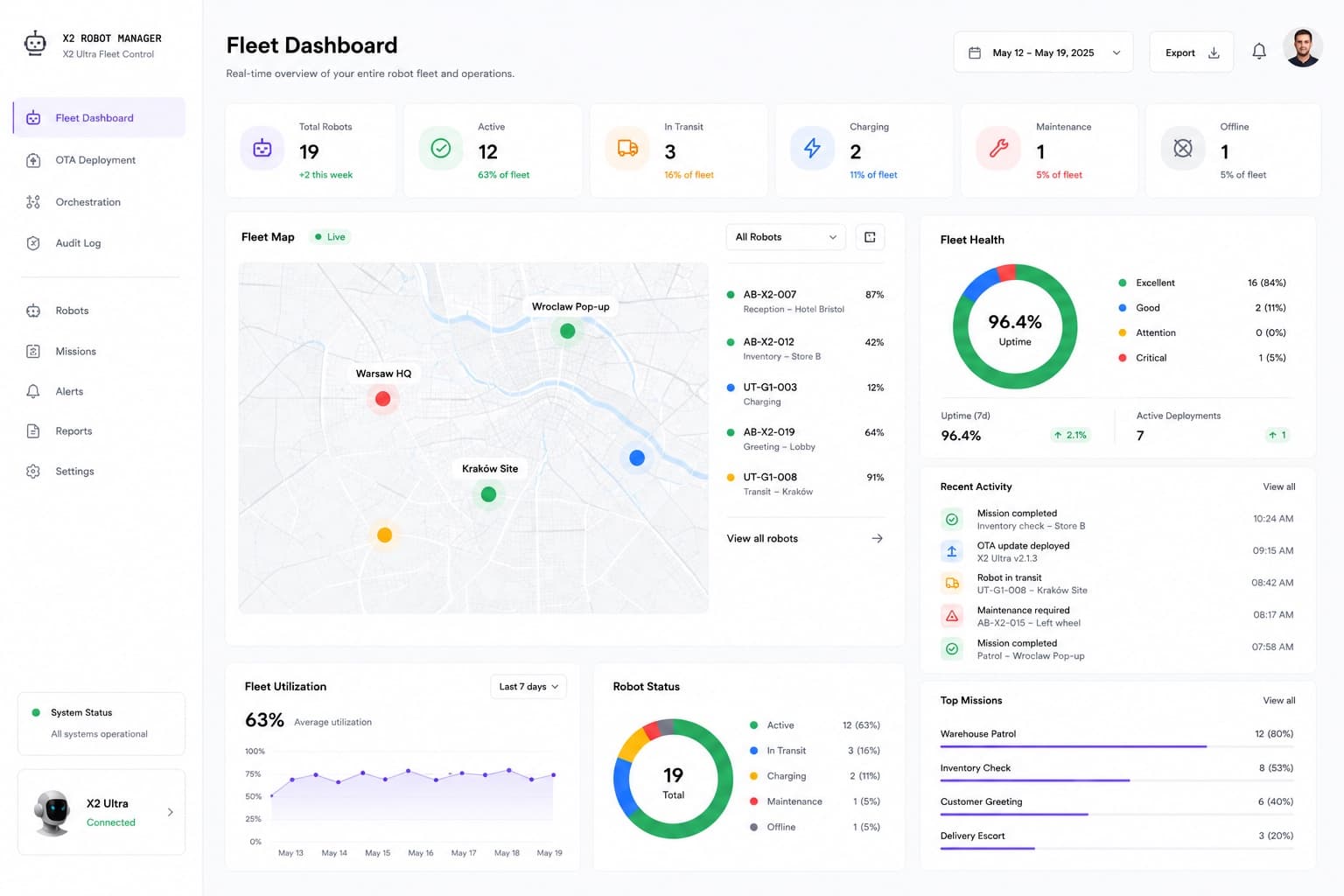Open Missions page
The image size is (1344, 896).
click(x=75, y=351)
